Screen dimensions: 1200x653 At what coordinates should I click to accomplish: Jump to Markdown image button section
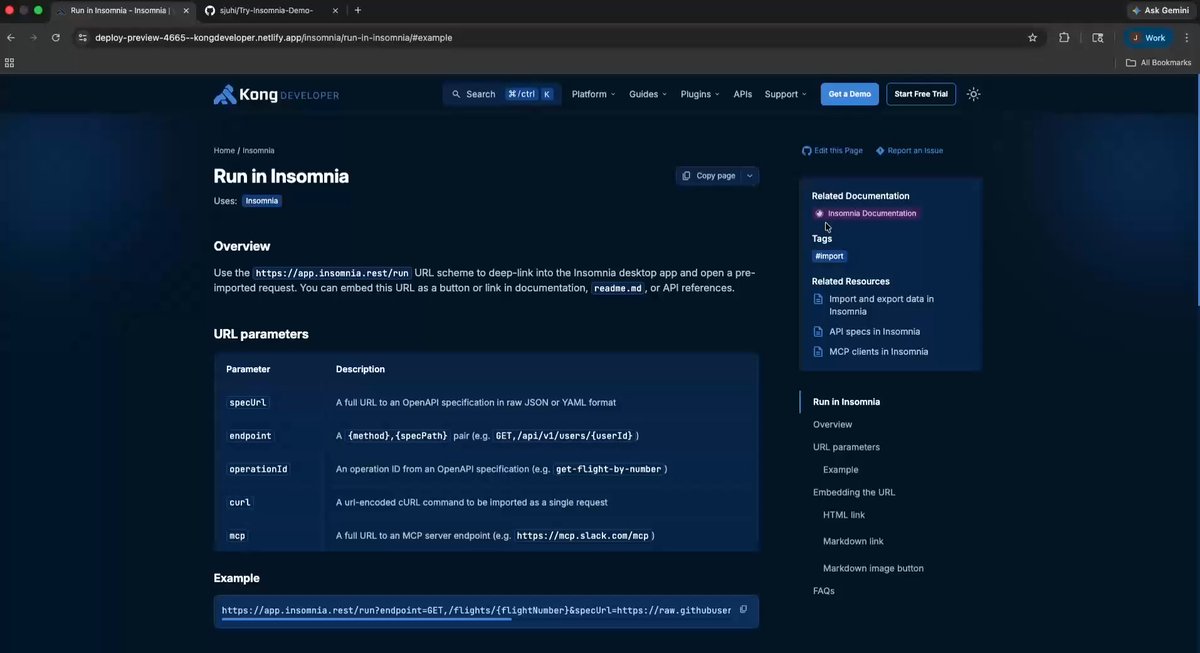click(873, 568)
